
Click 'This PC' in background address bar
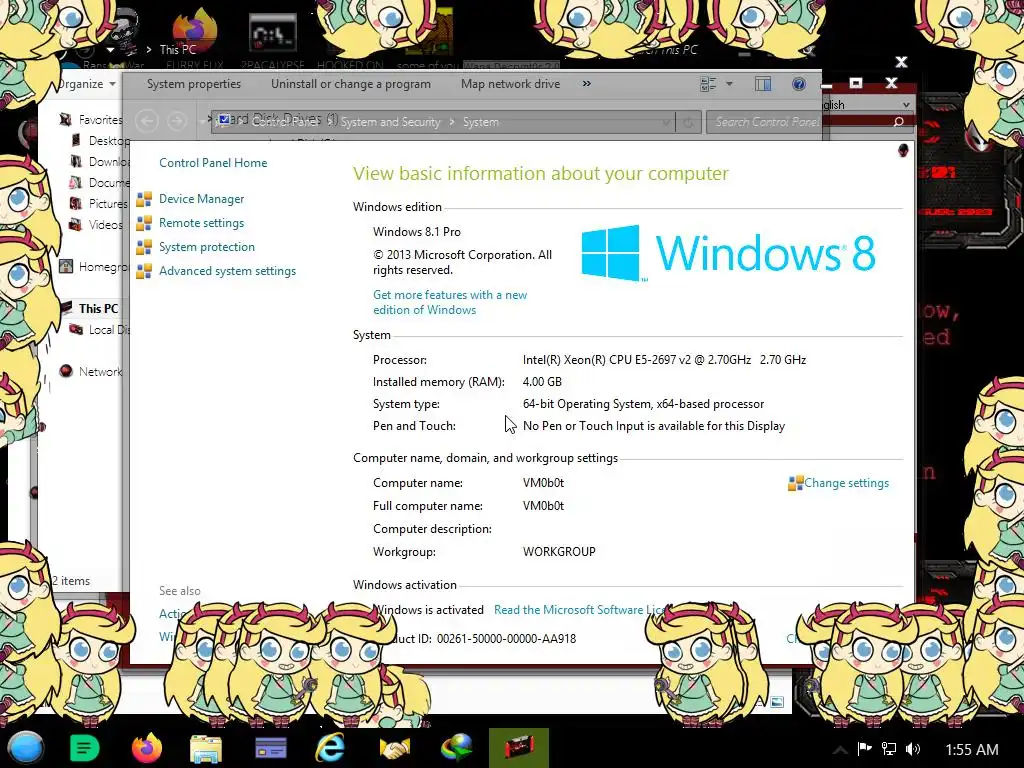pos(178,50)
